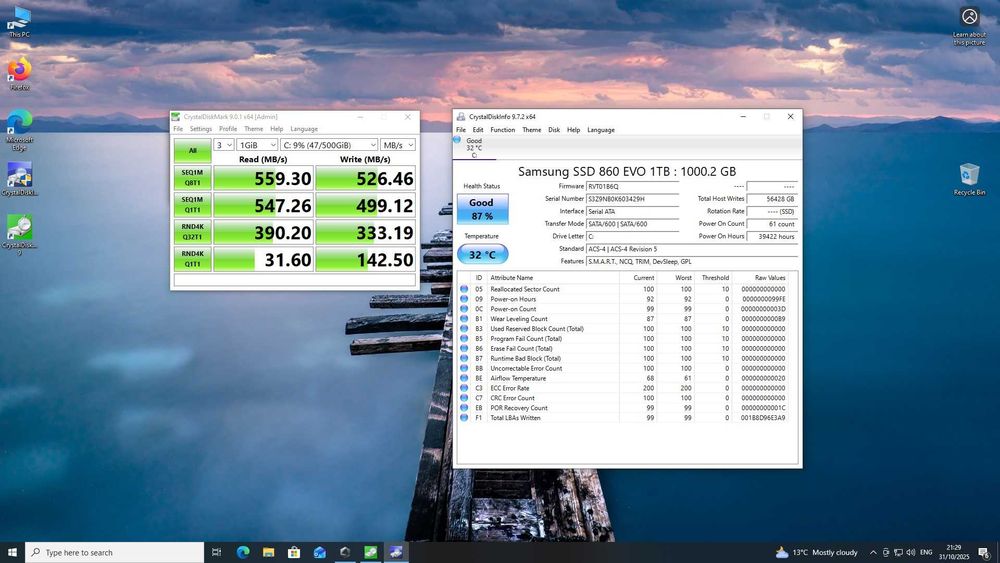
Task: Open CrystalDiskMark Language menu
Action: pyautogui.click(x=304, y=129)
